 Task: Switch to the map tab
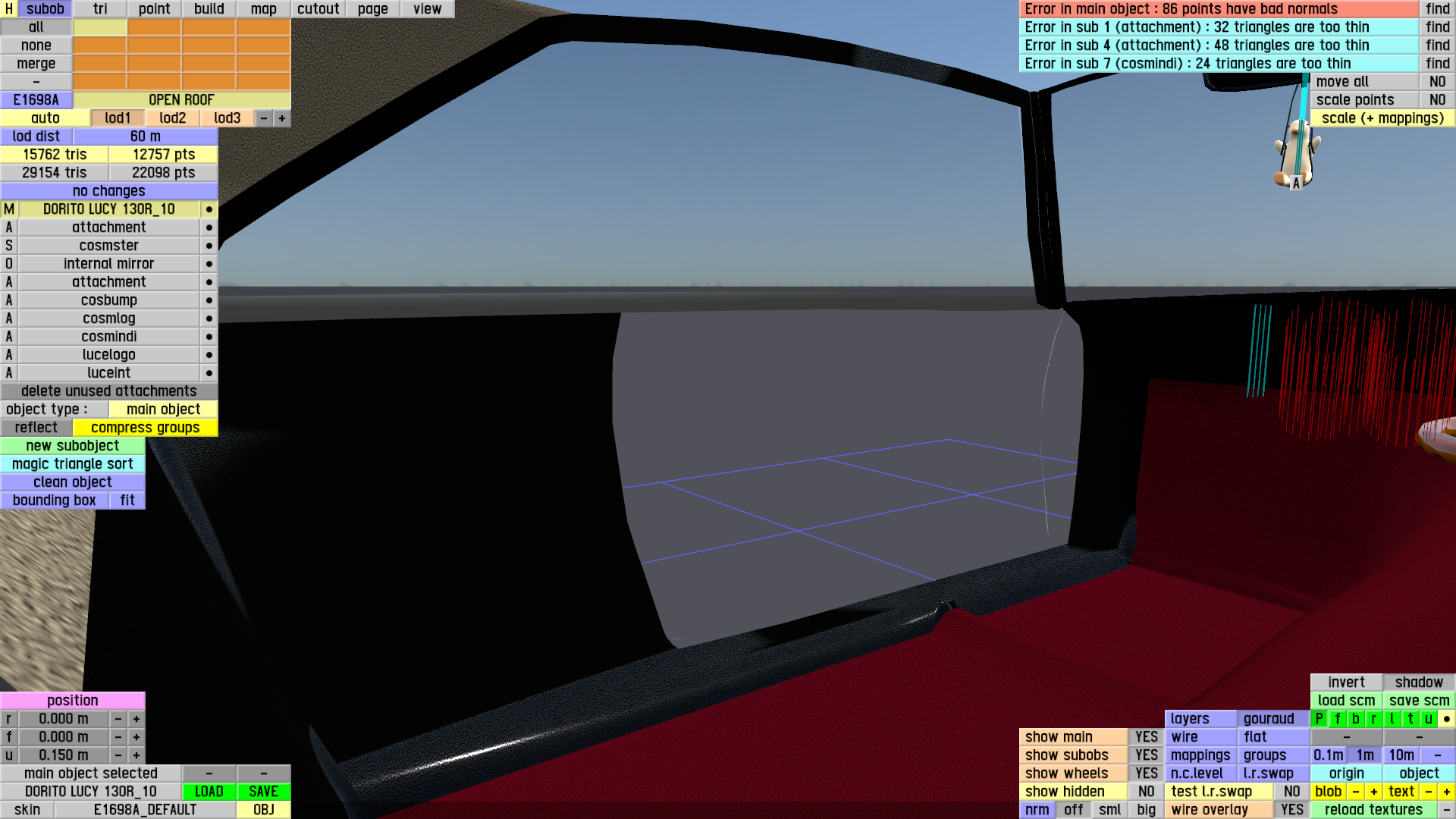(263, 9)
